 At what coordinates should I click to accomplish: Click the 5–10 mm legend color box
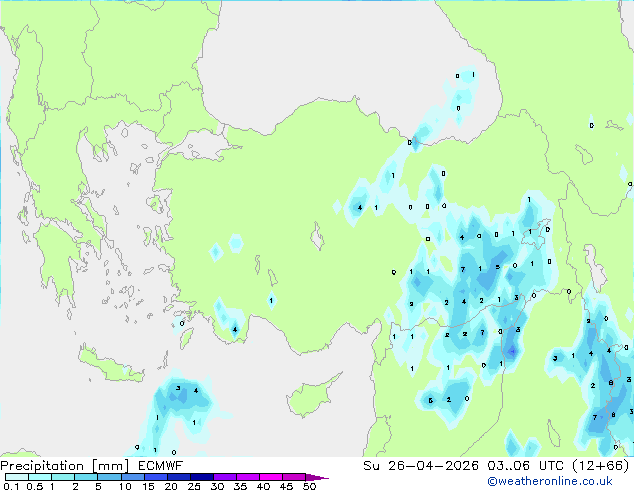(x=109, y=477)
